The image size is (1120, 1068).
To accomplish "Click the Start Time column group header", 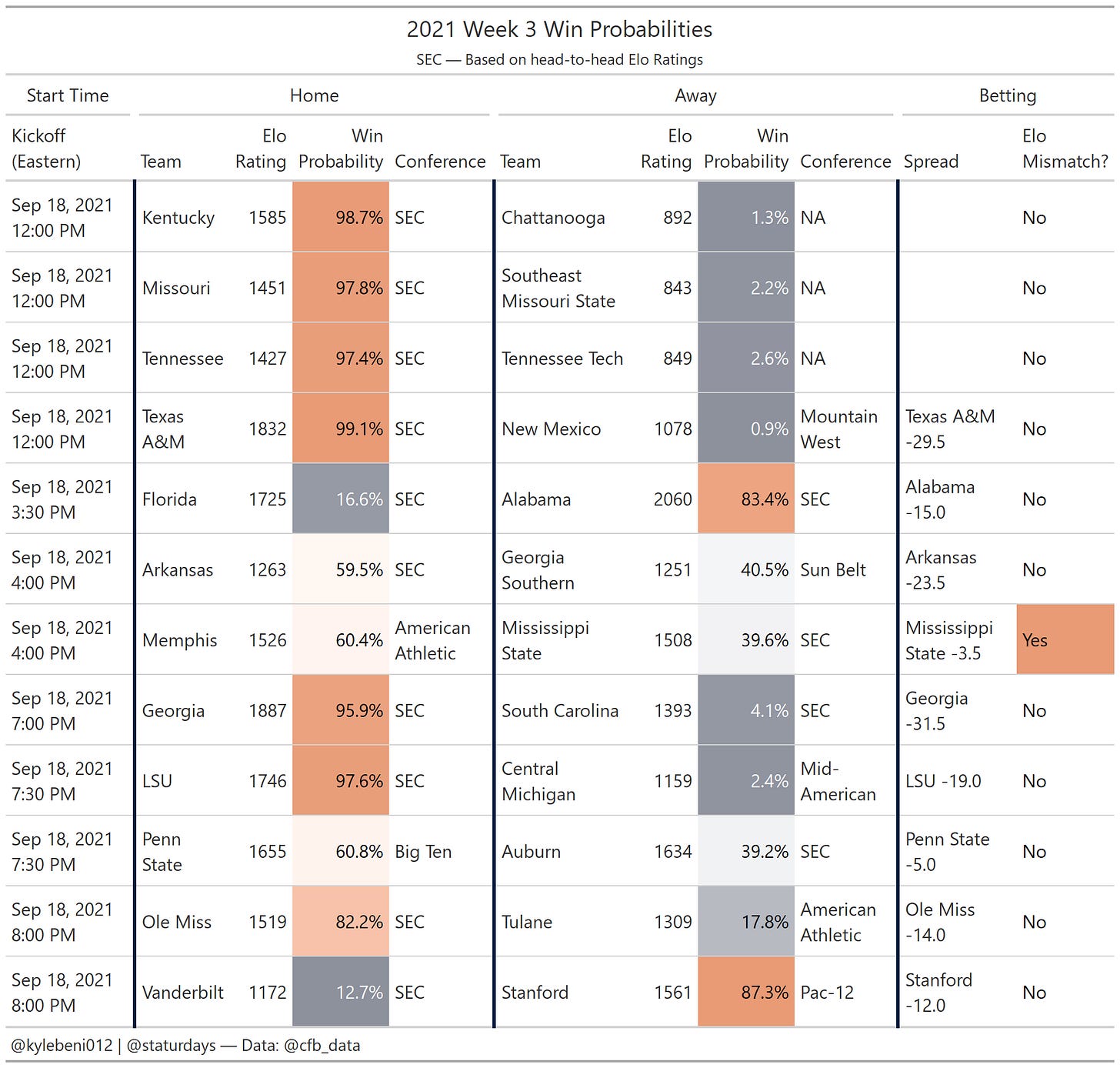I will coord(68,95).
